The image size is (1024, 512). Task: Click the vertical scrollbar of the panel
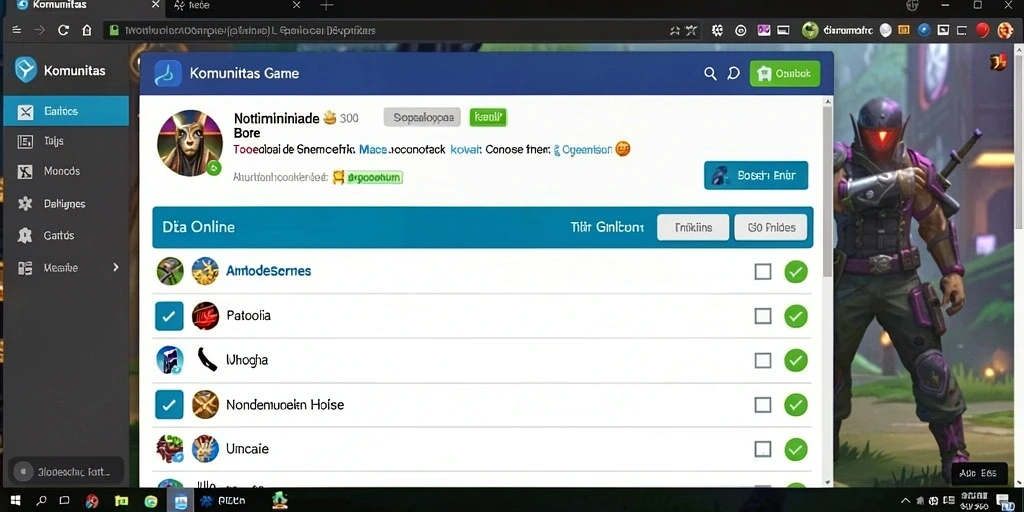click(827, 190)
